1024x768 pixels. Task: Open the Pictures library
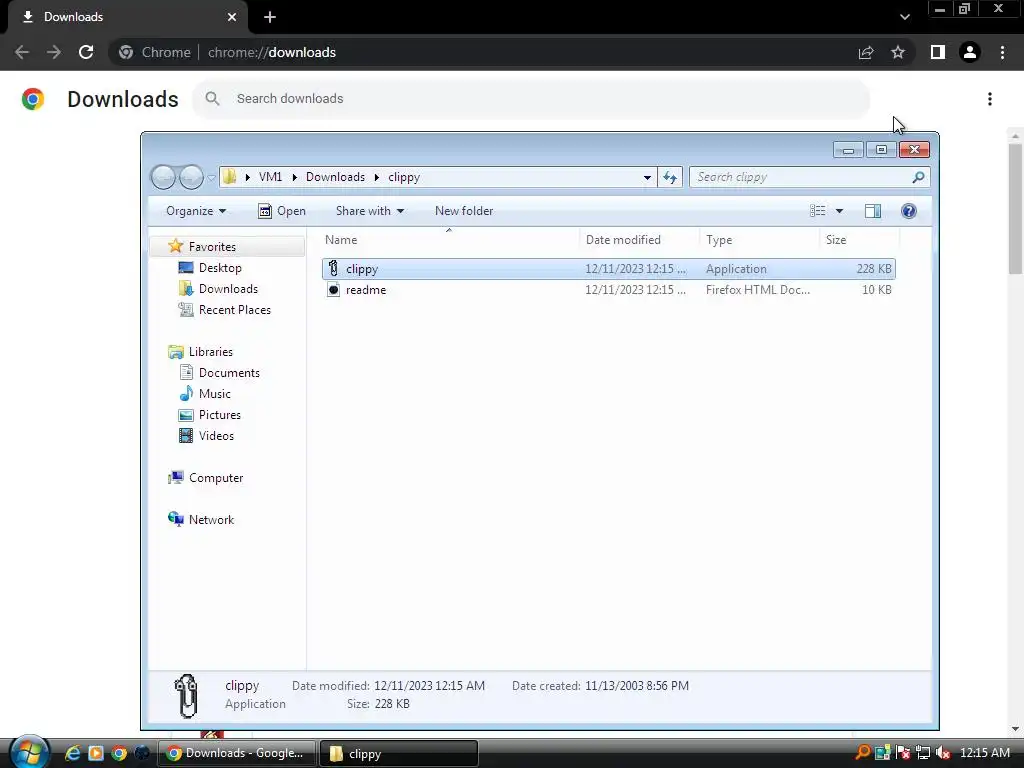[x=219, y=414]
